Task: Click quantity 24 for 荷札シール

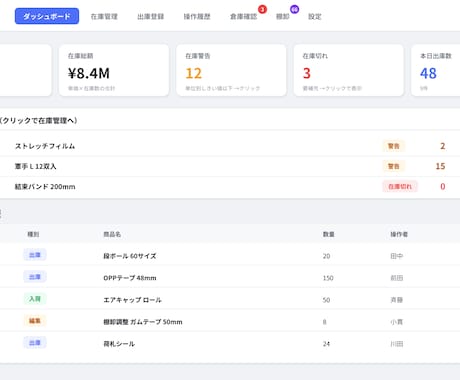Action: click(x=326, y=344)
